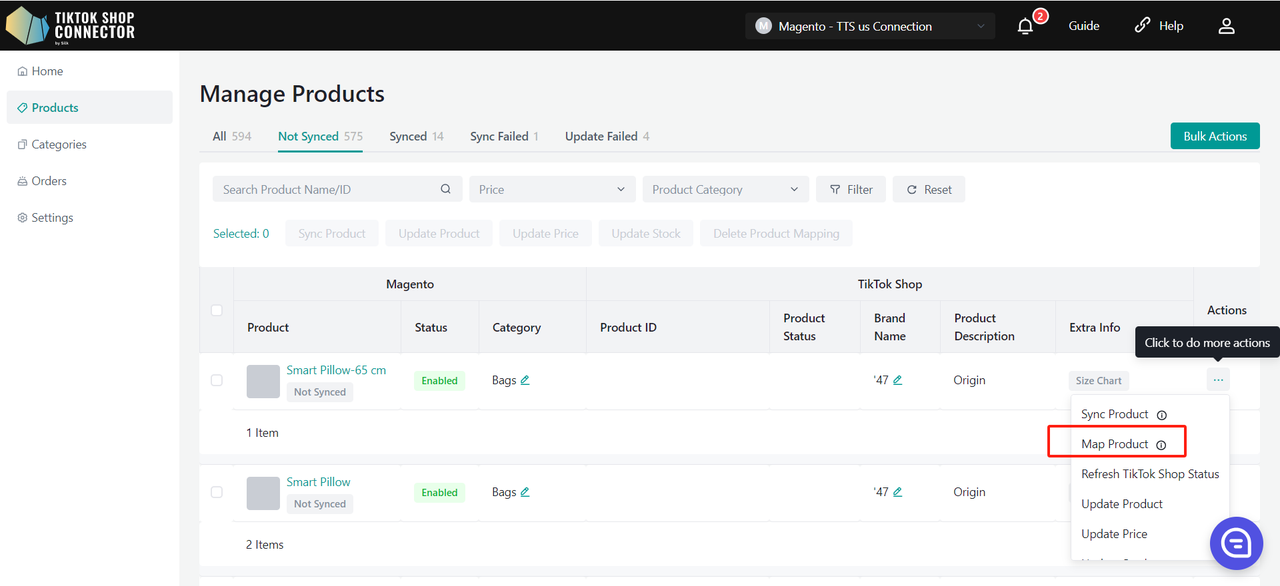
Task: Click the Search Product Name/ID field
Action: 325,189
